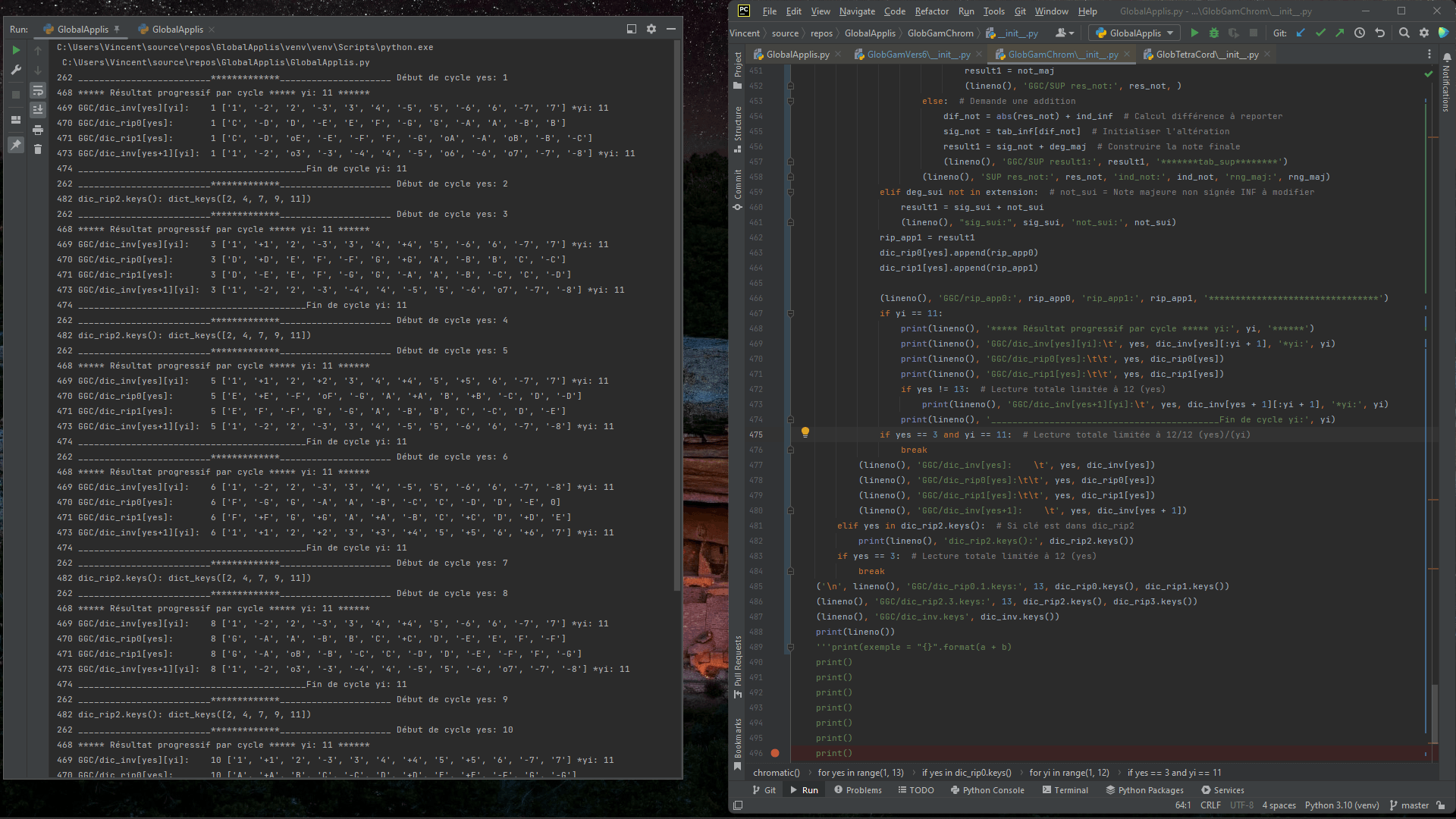Start the Debug session with the bug icon
Viewport: 1456px width, 819px height.
point(1215,33)
